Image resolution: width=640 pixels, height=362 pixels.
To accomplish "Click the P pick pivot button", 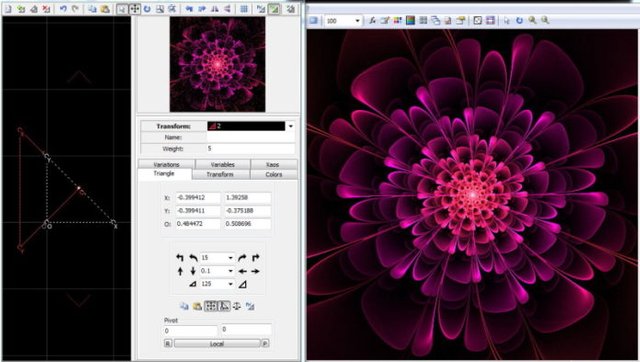I will point(265,344).
